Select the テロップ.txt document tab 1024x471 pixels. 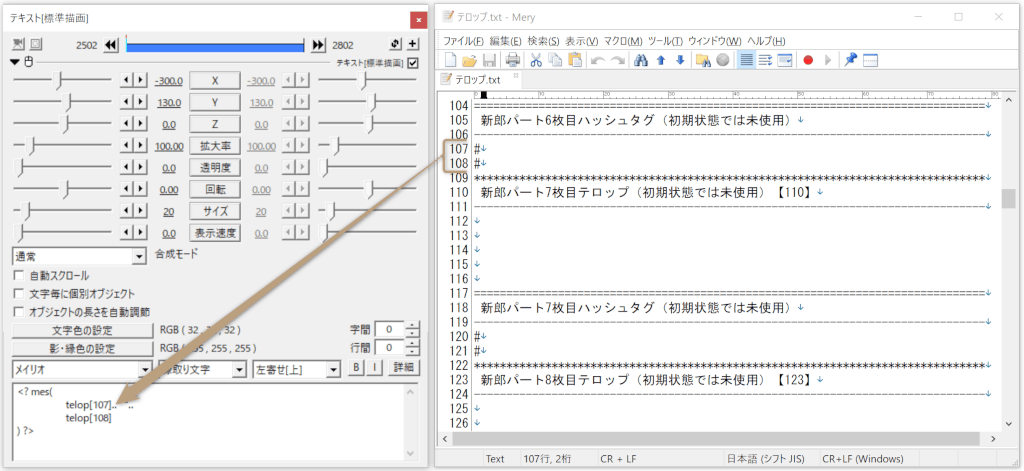point(478,80)
